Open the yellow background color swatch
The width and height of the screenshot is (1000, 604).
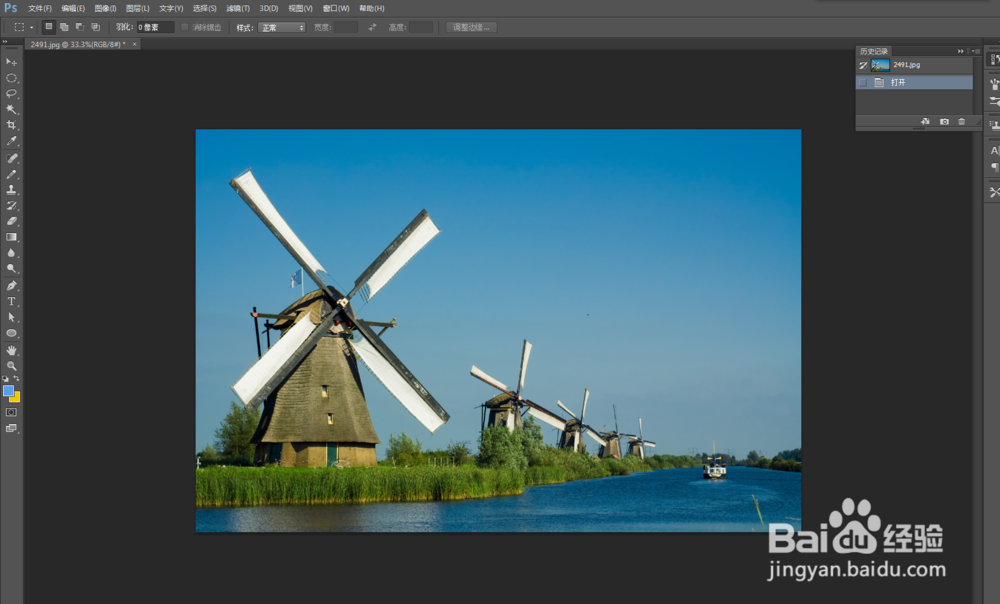[x=16, y=398]
